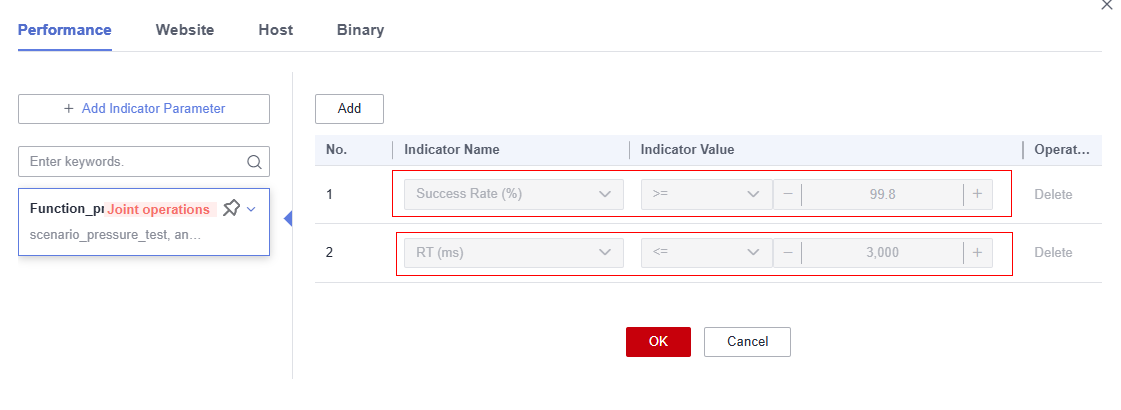Switch to the Binary tab
Viewport: 1121px width, 410px height.
point(360,30)
